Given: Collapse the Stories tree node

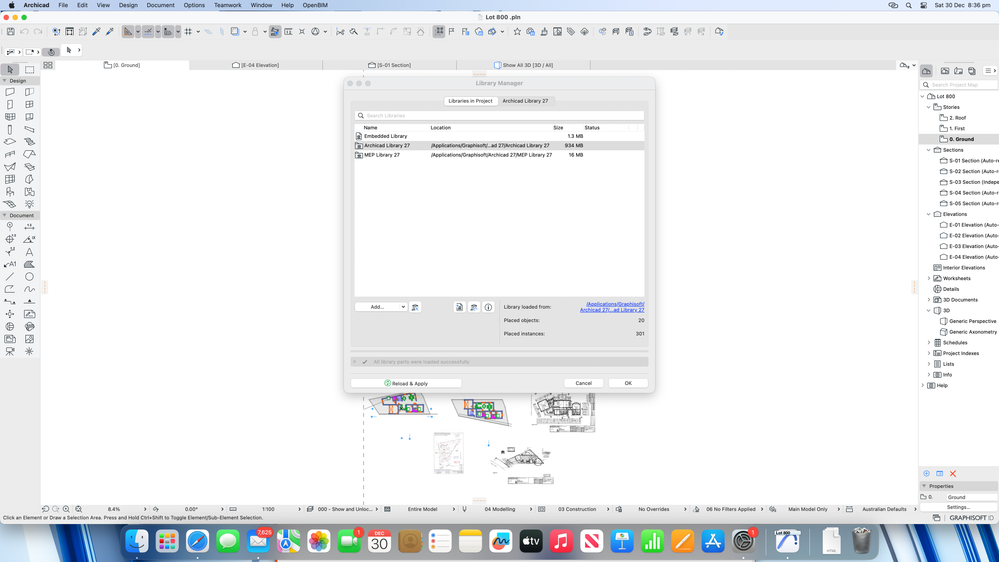Looking at the screenshot, I should click(x=929, y=107).
